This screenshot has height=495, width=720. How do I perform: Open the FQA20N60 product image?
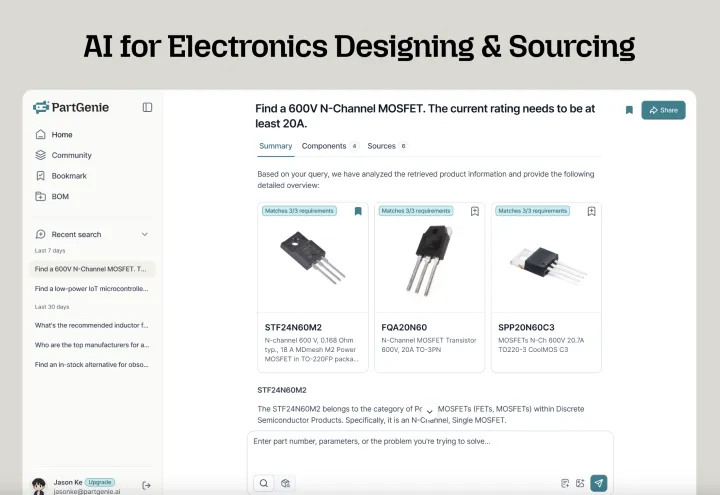pyautogui.click(x=429, y=259)
